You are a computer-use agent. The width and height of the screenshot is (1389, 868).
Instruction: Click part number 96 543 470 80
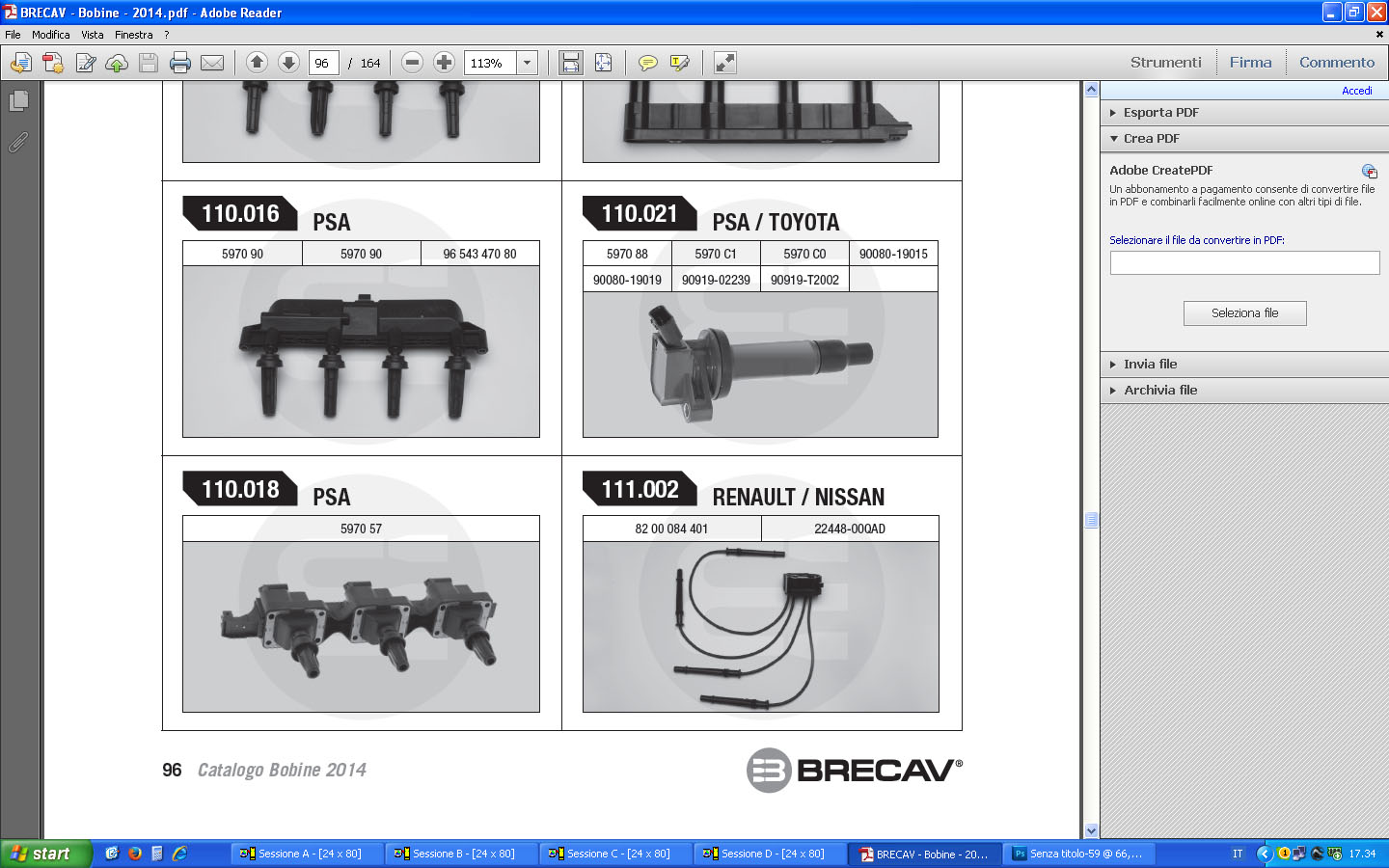coord(479,254)
